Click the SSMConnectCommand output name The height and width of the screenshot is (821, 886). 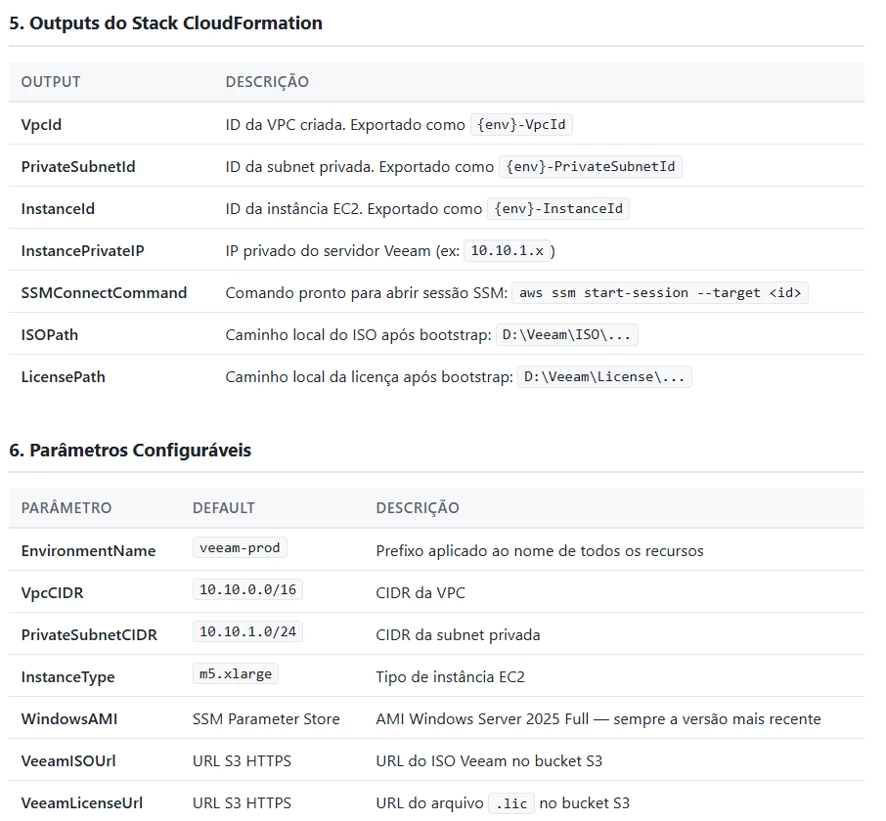point(104,293)
